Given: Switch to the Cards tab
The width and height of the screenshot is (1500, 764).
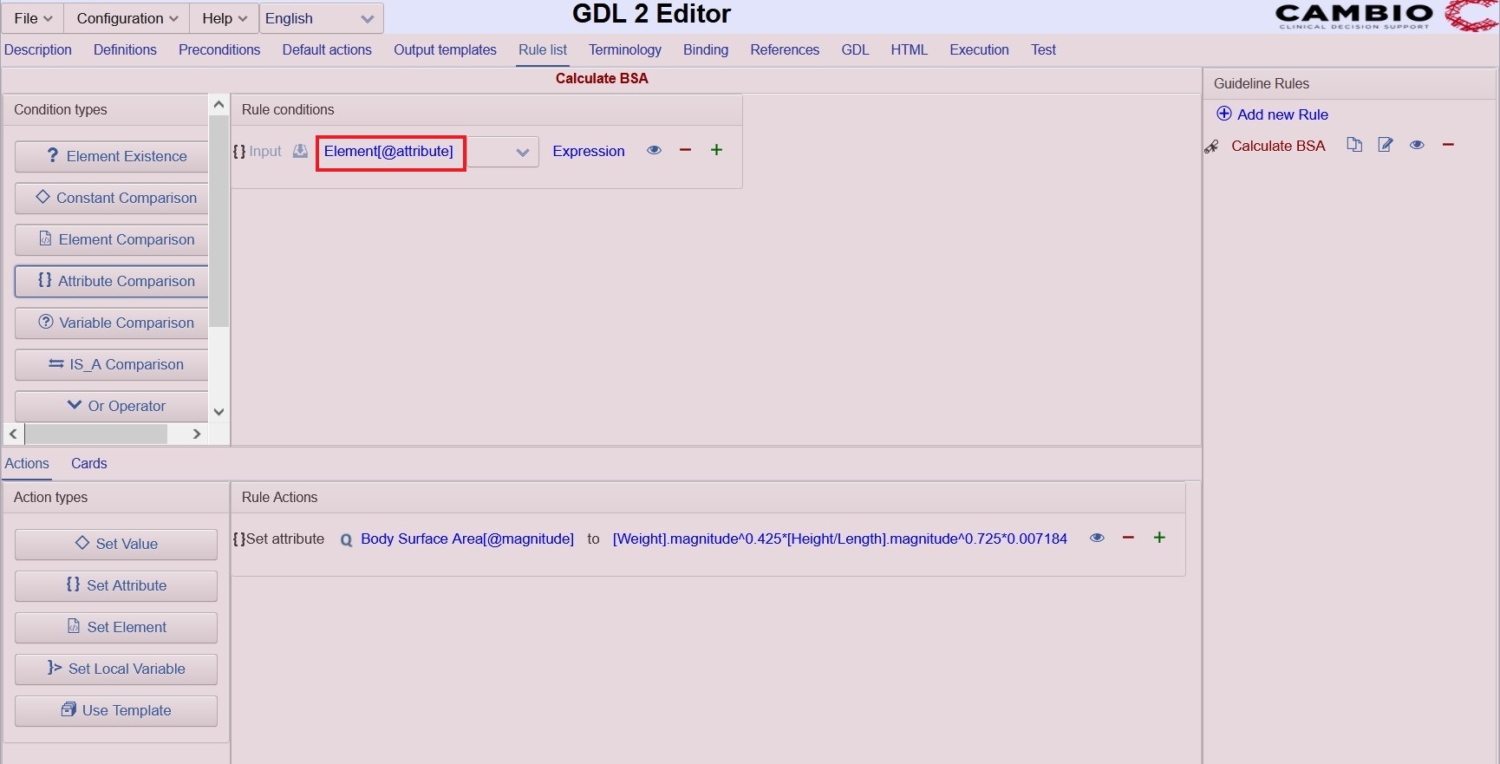Looking at the screenshot, I should (x=88, y=463).
